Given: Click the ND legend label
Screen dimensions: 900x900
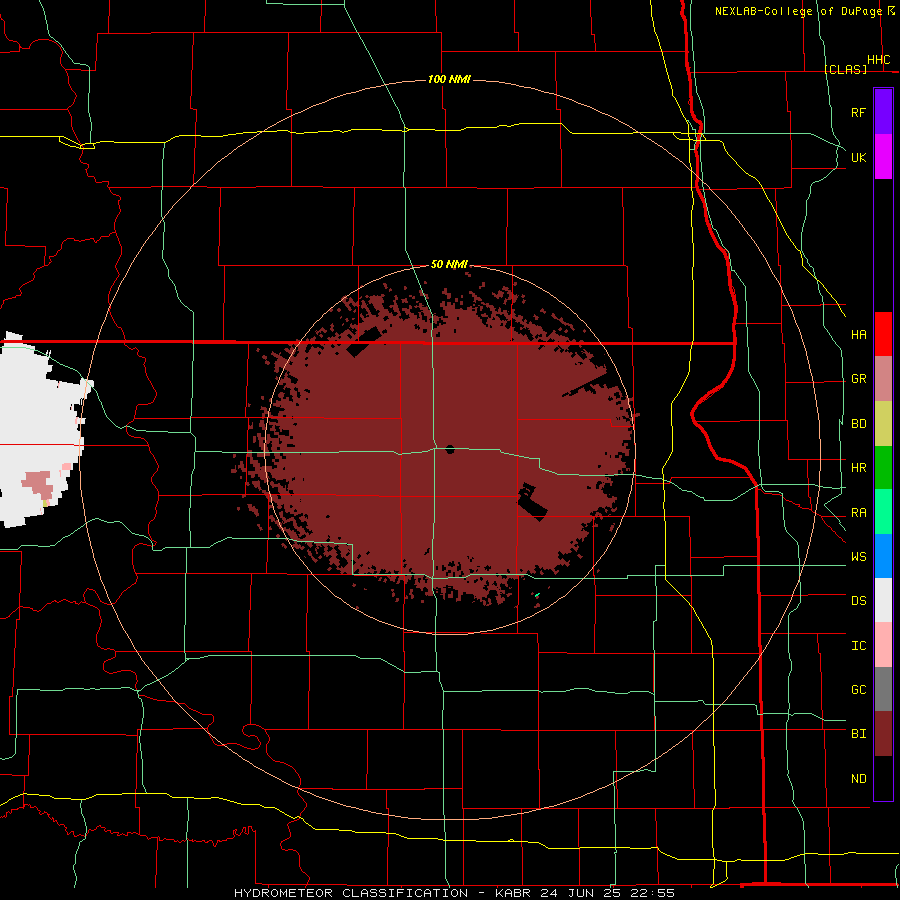Looking at the screenshot, I should (858, 779).
